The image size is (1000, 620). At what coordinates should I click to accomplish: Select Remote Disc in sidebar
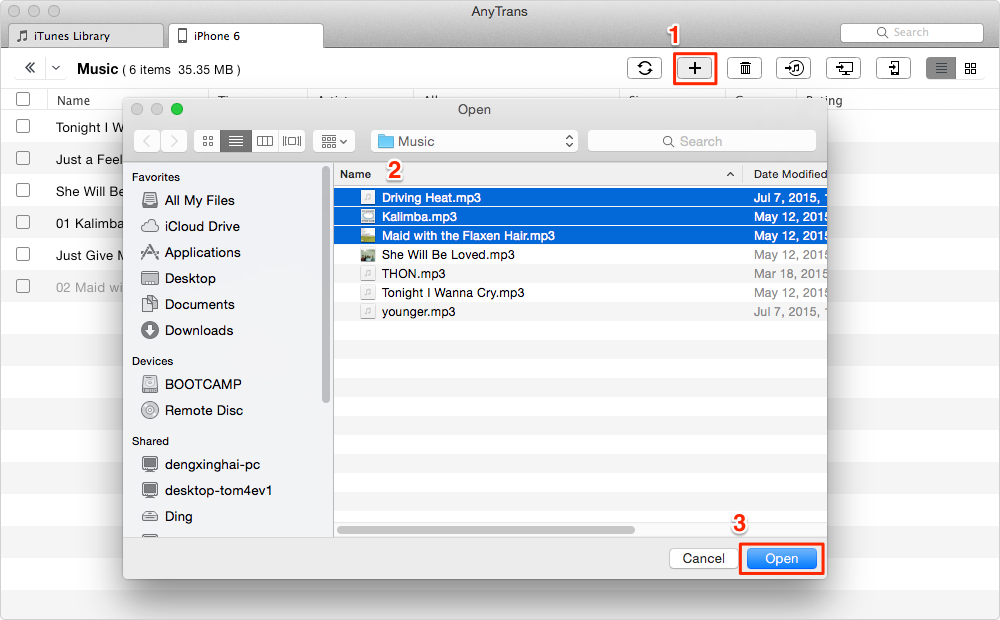pyautogui.click(x=192, y=410)
